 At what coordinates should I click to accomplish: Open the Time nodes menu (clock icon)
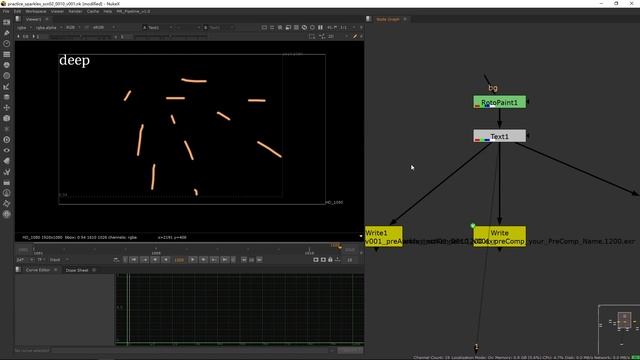pyautogui.click(x=7, y=43)
